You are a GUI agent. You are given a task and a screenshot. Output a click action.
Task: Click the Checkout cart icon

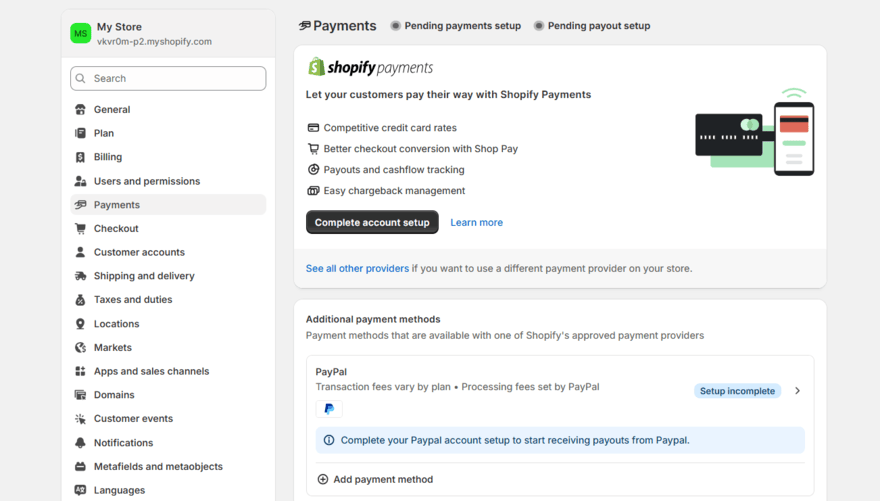point(80,229)
